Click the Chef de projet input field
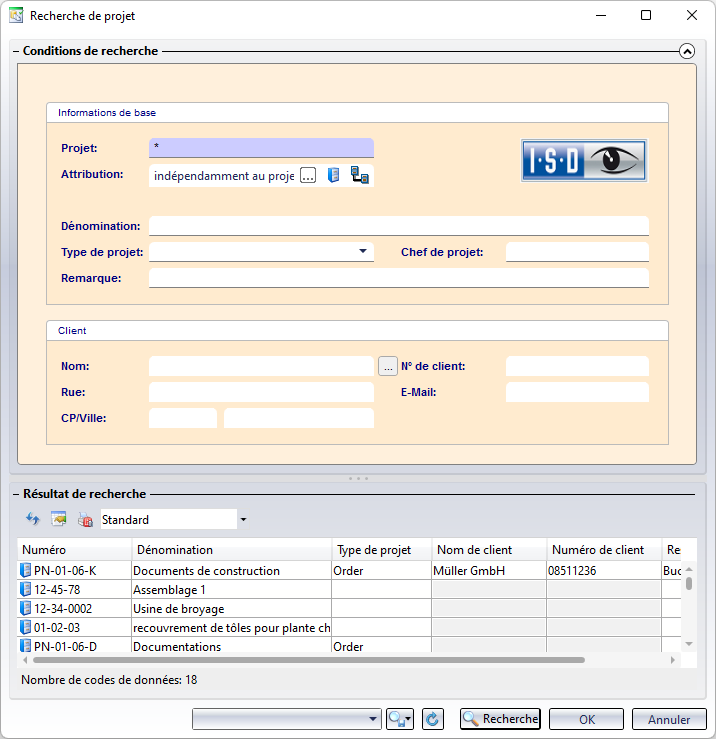 [x=577, y=252]
